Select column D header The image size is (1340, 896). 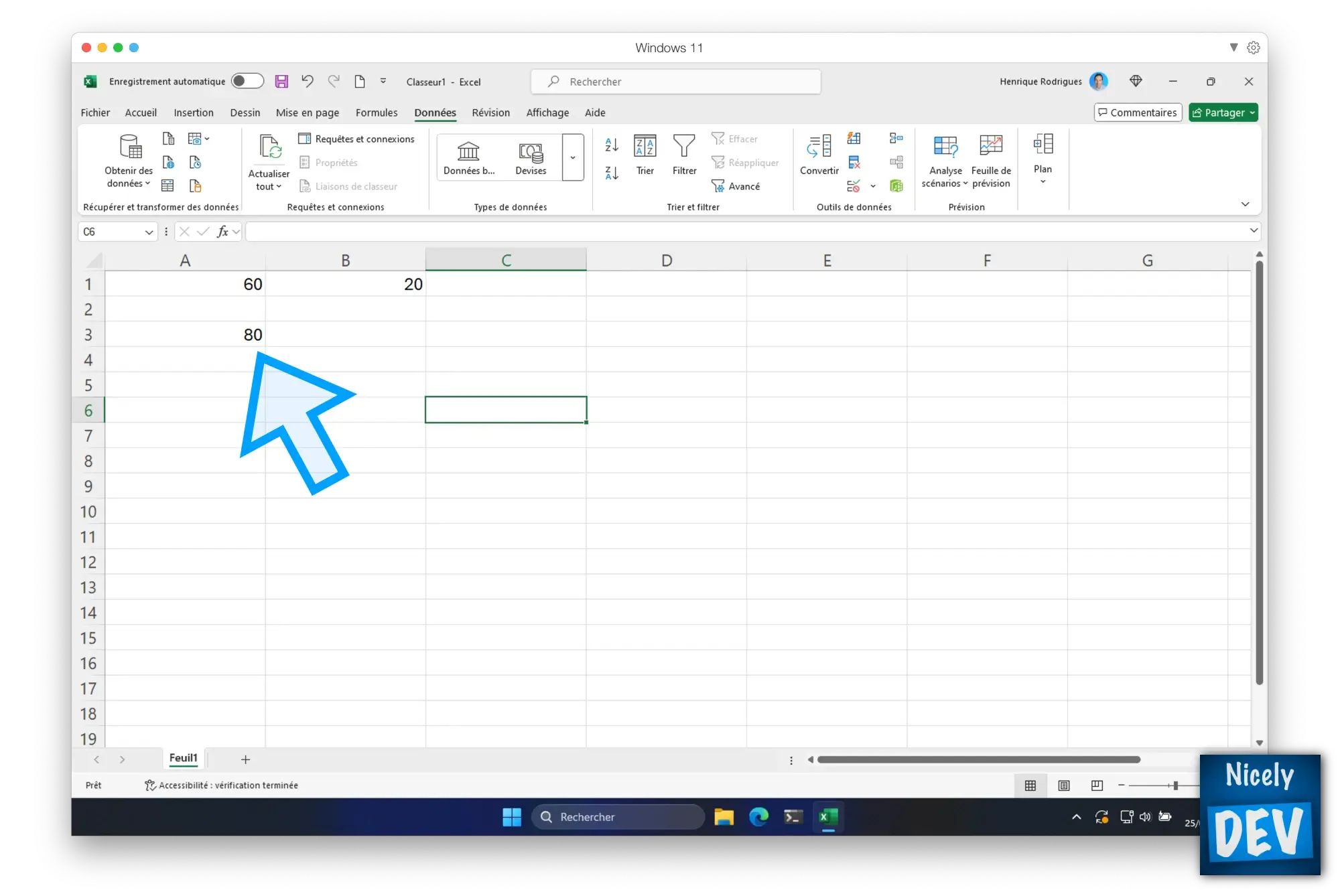[667, 260]
